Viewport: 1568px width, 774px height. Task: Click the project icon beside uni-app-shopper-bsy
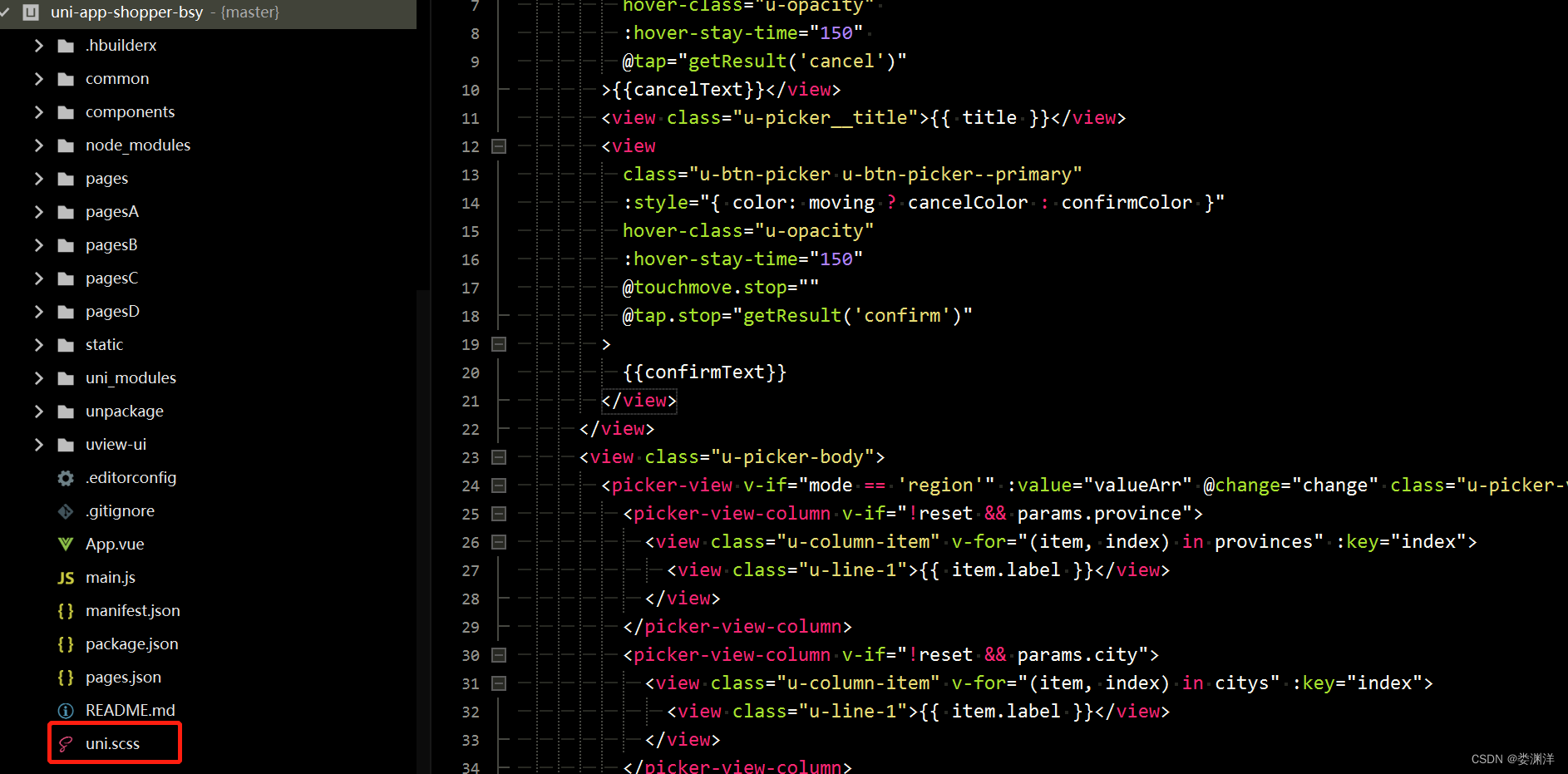31,12
